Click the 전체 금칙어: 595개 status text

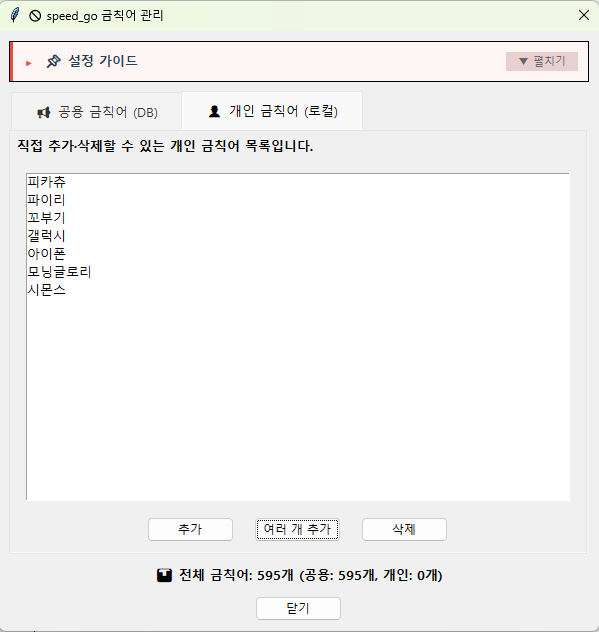click(311, 575)
